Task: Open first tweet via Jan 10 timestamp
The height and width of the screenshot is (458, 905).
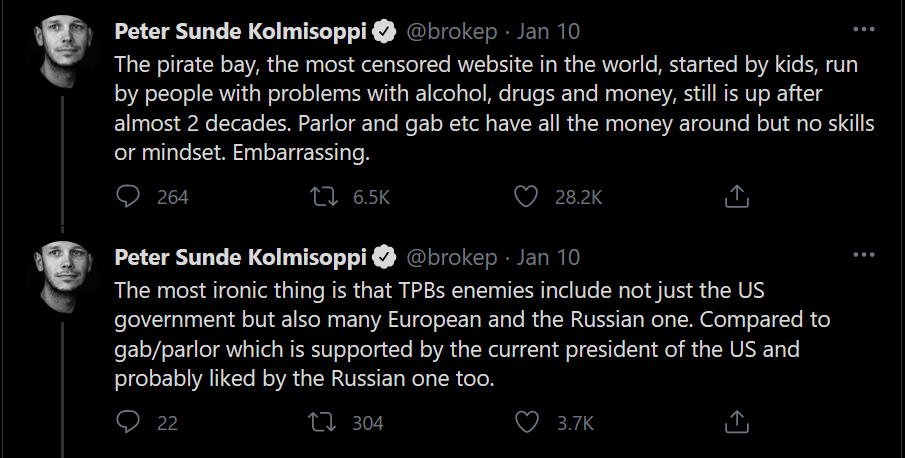Action: [549, 32]
